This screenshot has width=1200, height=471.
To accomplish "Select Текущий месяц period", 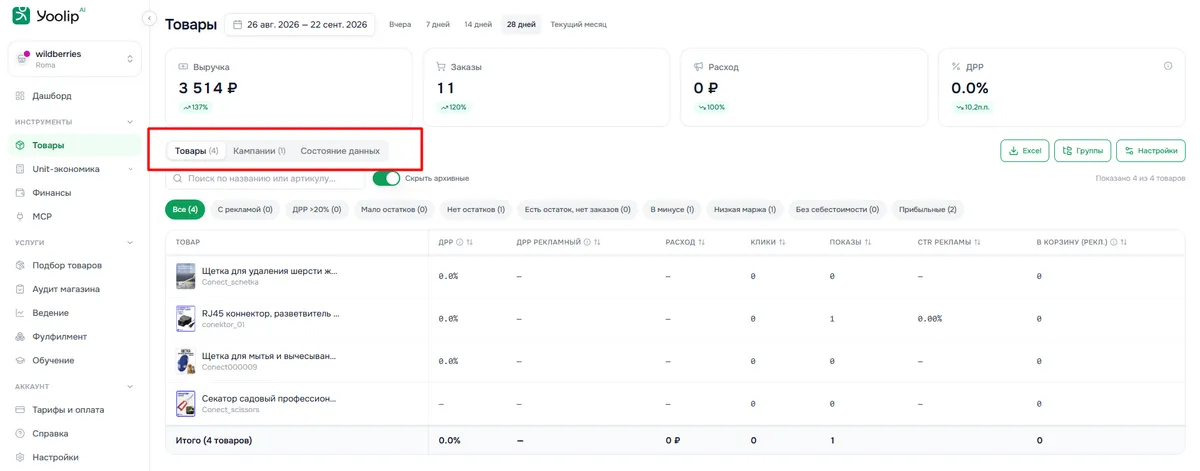I will (578, 24).
